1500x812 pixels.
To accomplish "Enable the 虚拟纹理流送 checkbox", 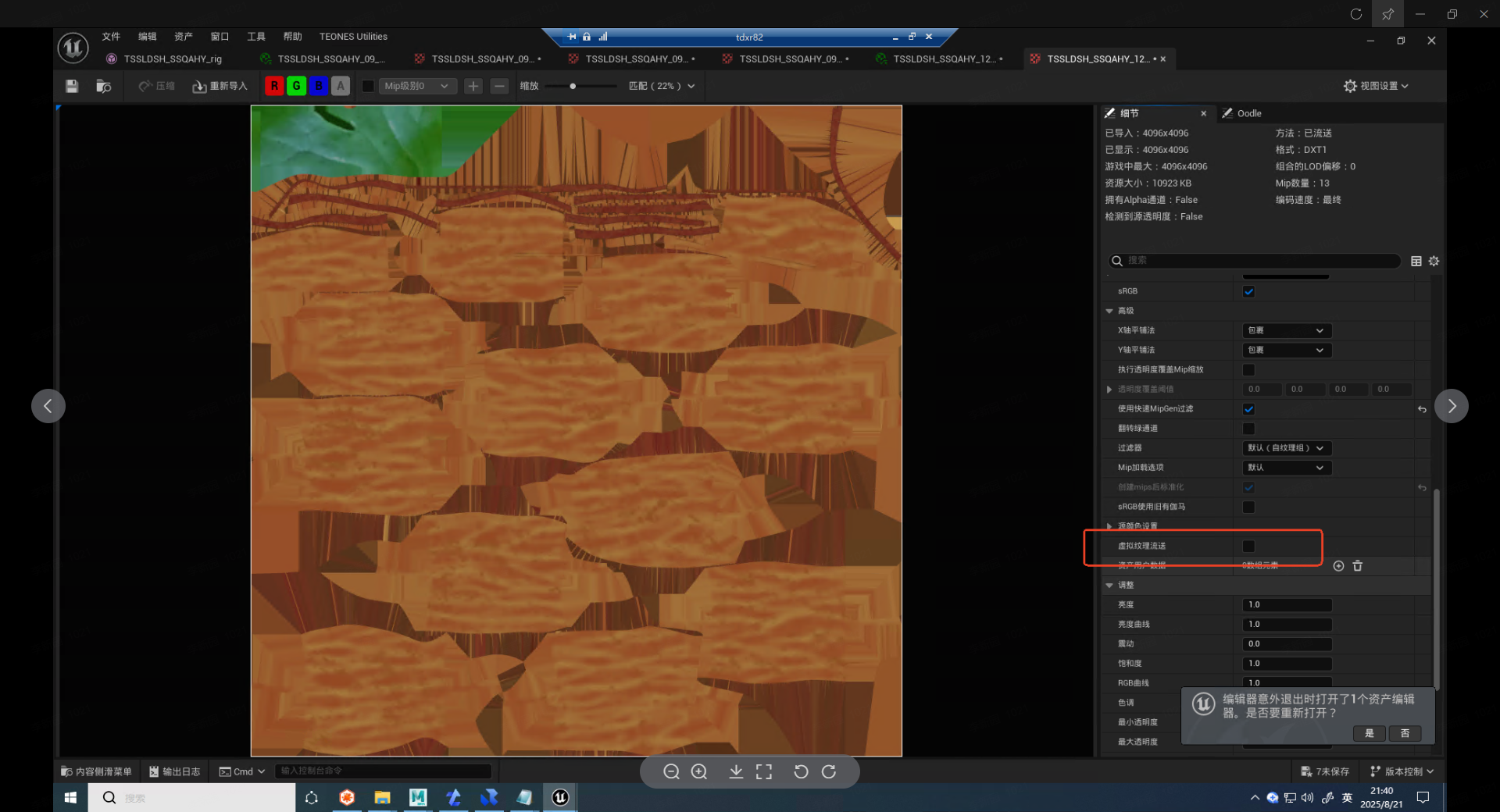I will (1248, 546).
